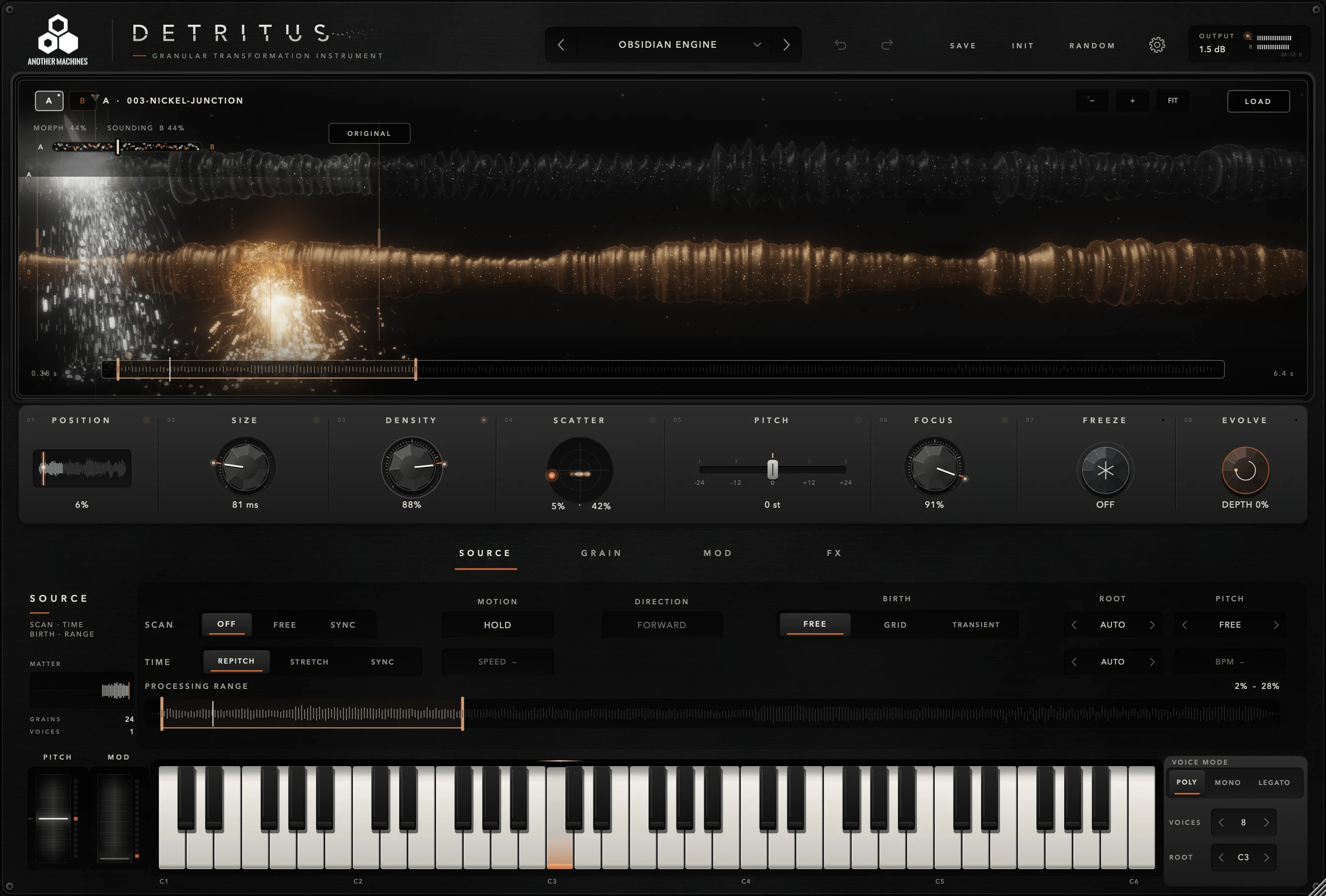Select sample slot B
Screen dimensions: 1326x896
[82, 101]
